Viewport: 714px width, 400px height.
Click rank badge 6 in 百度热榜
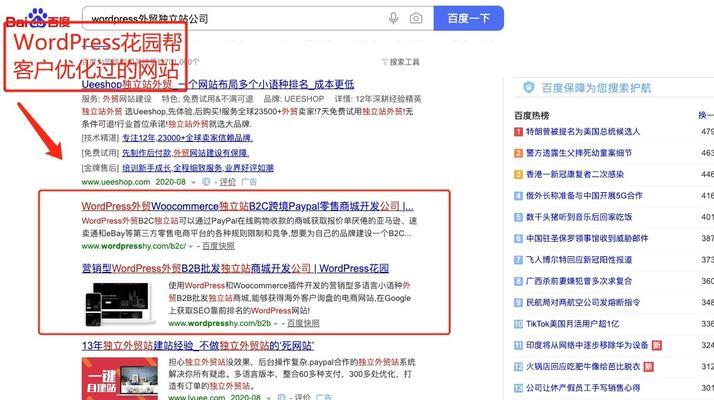click(518, 238)
